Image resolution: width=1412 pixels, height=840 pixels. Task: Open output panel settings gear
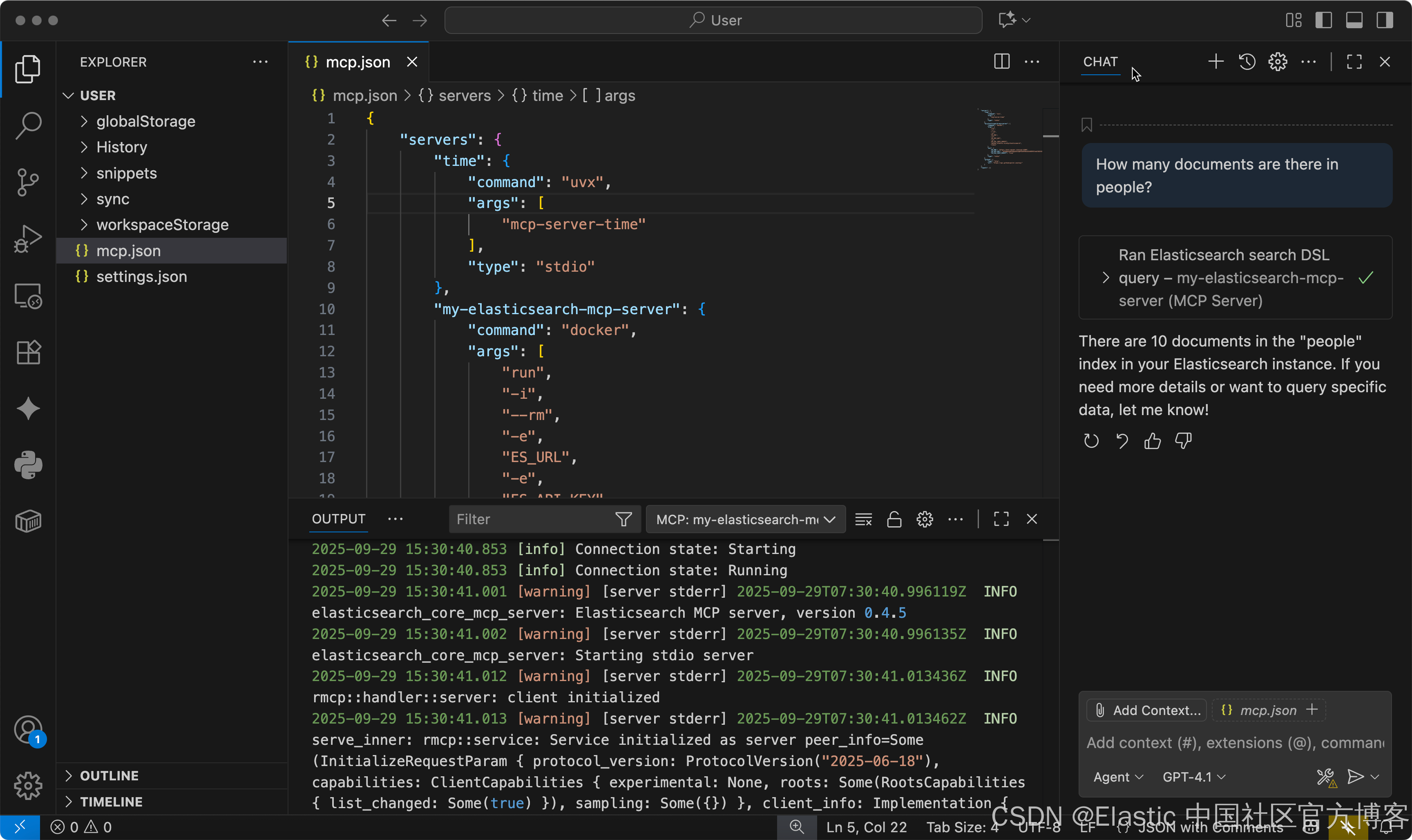(x=925, y=519)
